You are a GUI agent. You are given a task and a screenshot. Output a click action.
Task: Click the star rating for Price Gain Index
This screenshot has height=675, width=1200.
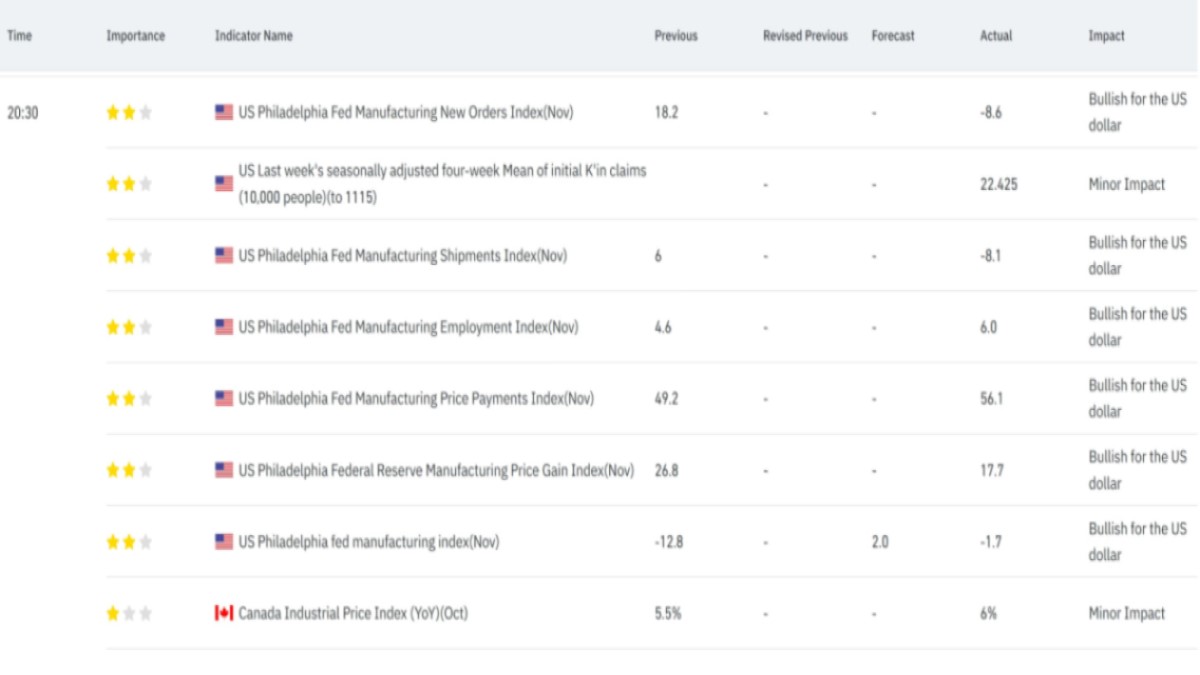pos(129,470)
